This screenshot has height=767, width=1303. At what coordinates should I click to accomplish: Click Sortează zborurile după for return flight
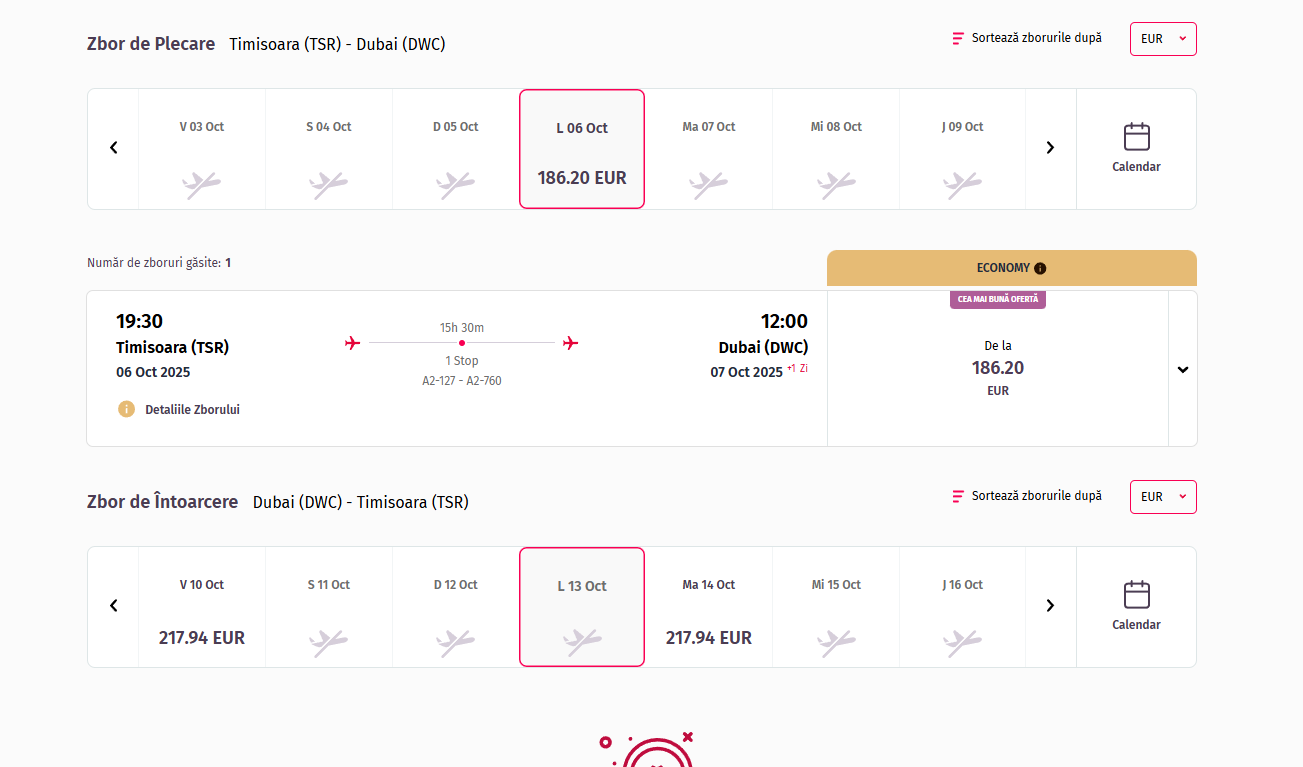click(x=1036, y=496)
